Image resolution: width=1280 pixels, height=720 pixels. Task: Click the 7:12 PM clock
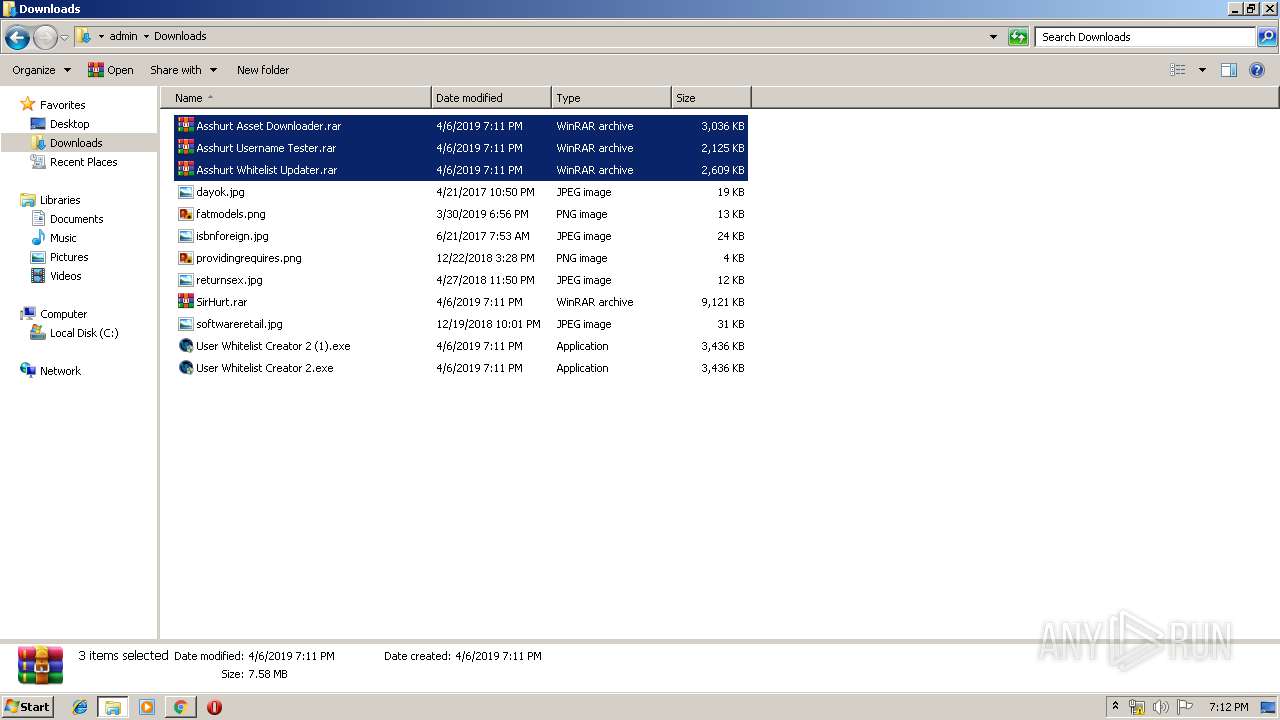coord(1228,707)
